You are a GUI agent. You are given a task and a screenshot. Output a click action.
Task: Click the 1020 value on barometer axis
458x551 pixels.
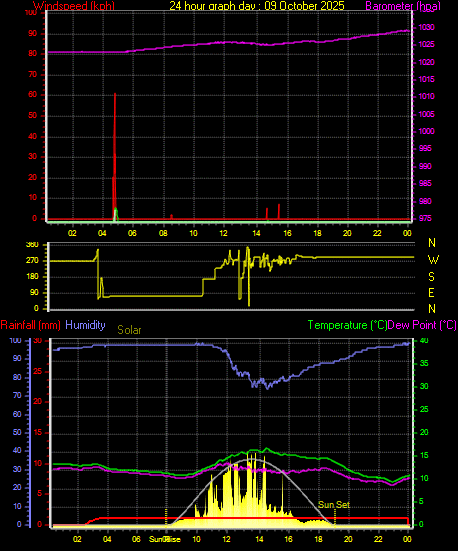426,62
